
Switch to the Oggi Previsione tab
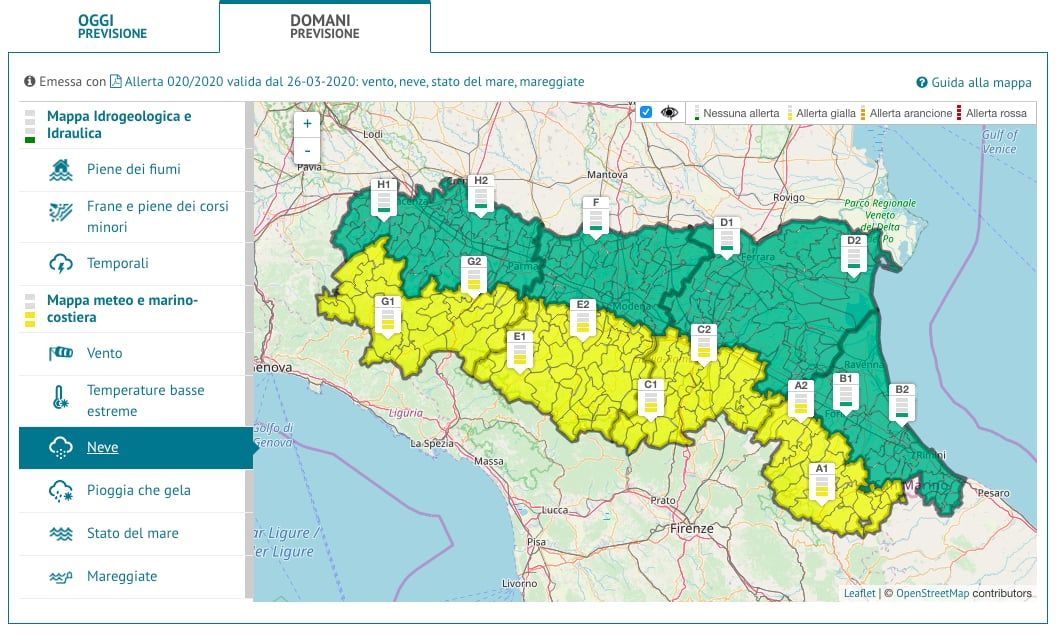[x=112, y=27]
